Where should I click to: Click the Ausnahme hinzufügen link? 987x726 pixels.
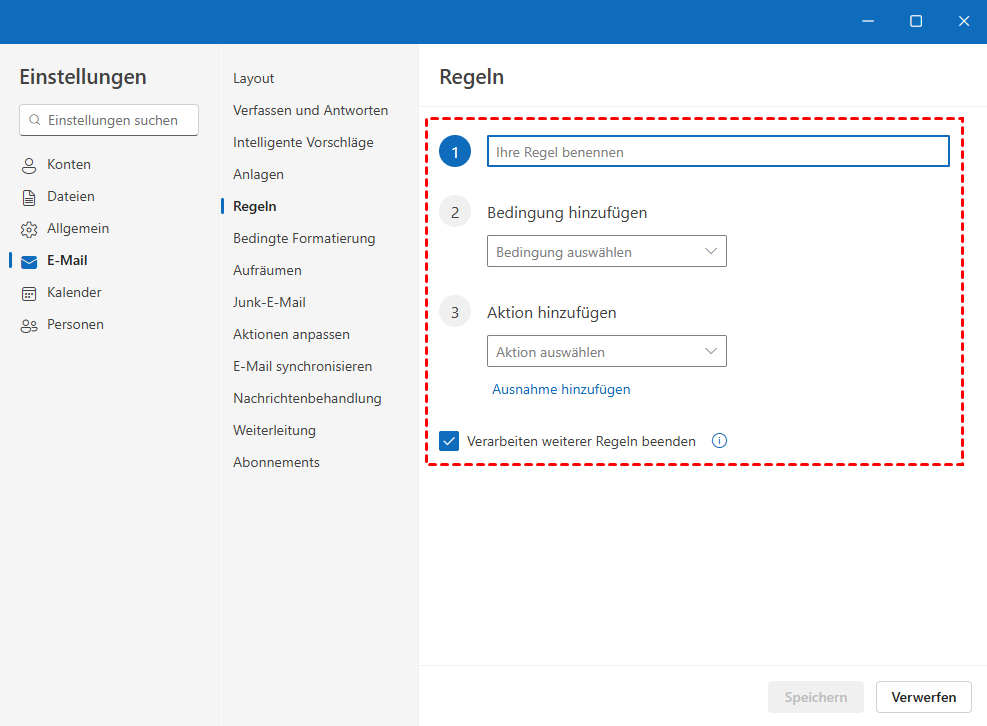[561, 389]
